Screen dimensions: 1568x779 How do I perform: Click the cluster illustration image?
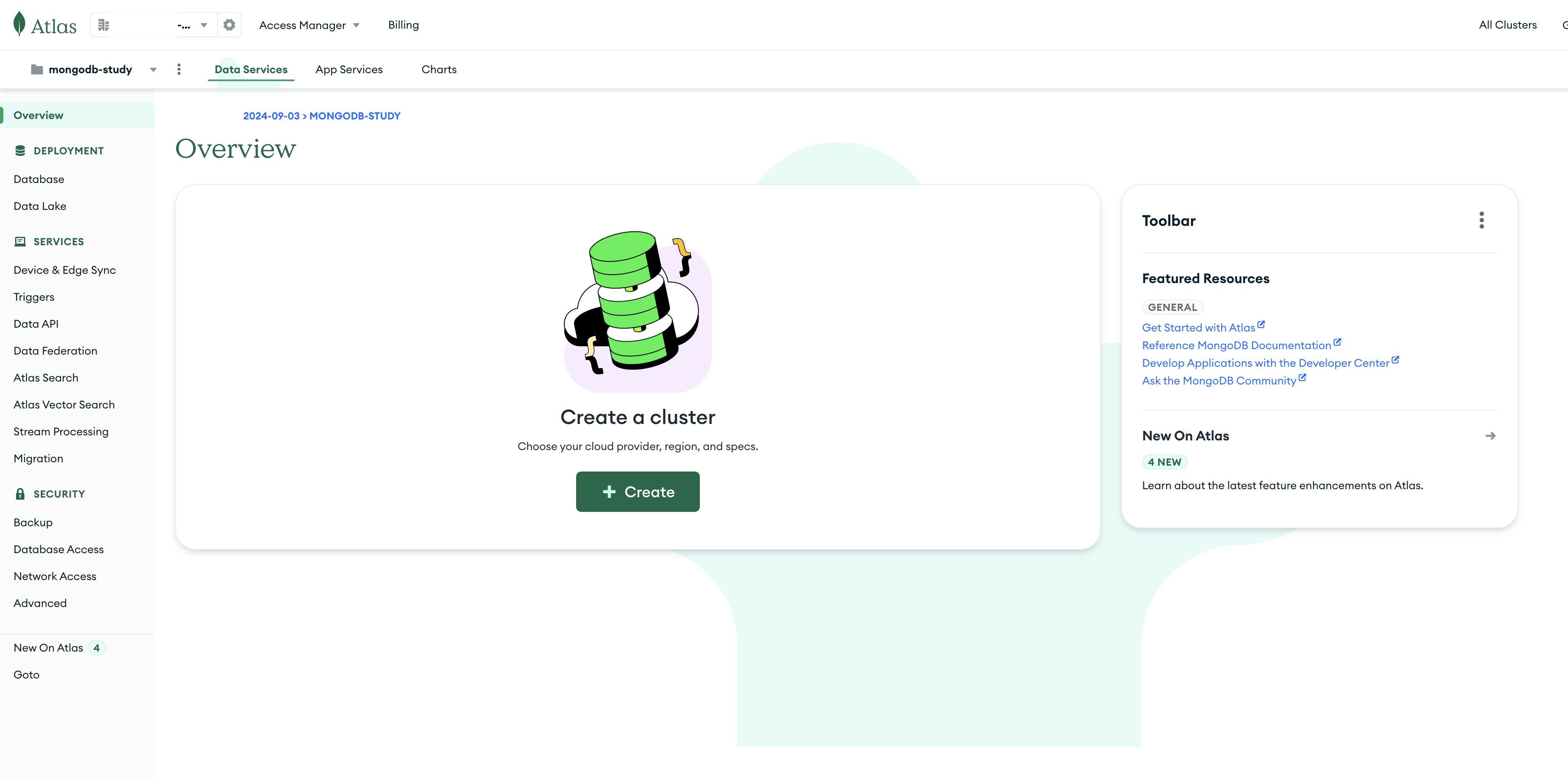(x=637, y=312)
